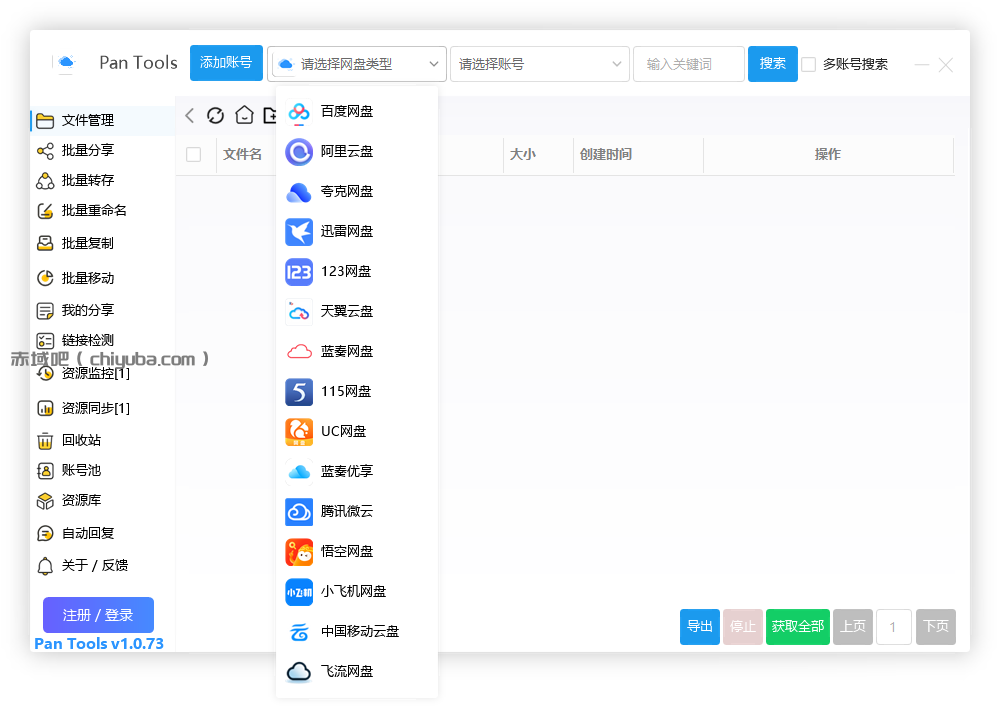Click the Register / Login button (注册 / 登录)
This screenshot has height=721, width=1000.
(x=98, y=615)
